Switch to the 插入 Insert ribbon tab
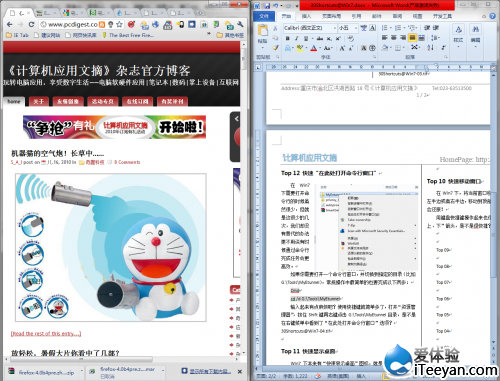 pos(306,16)
